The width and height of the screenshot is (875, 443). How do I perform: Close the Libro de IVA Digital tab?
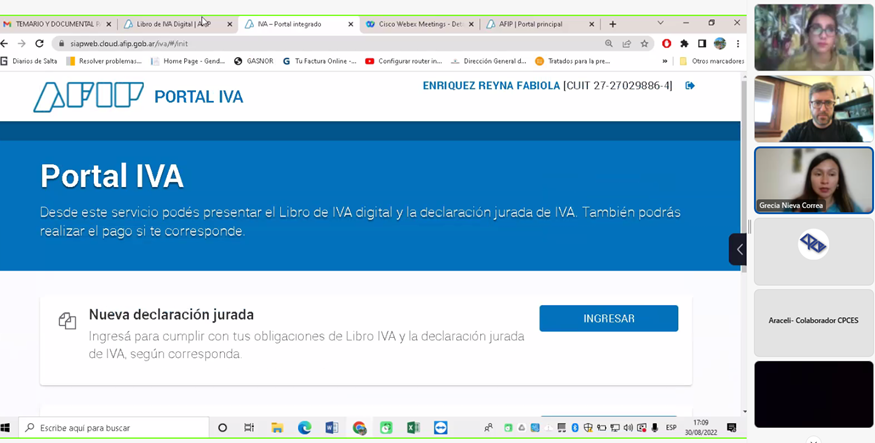click(229, 24)
